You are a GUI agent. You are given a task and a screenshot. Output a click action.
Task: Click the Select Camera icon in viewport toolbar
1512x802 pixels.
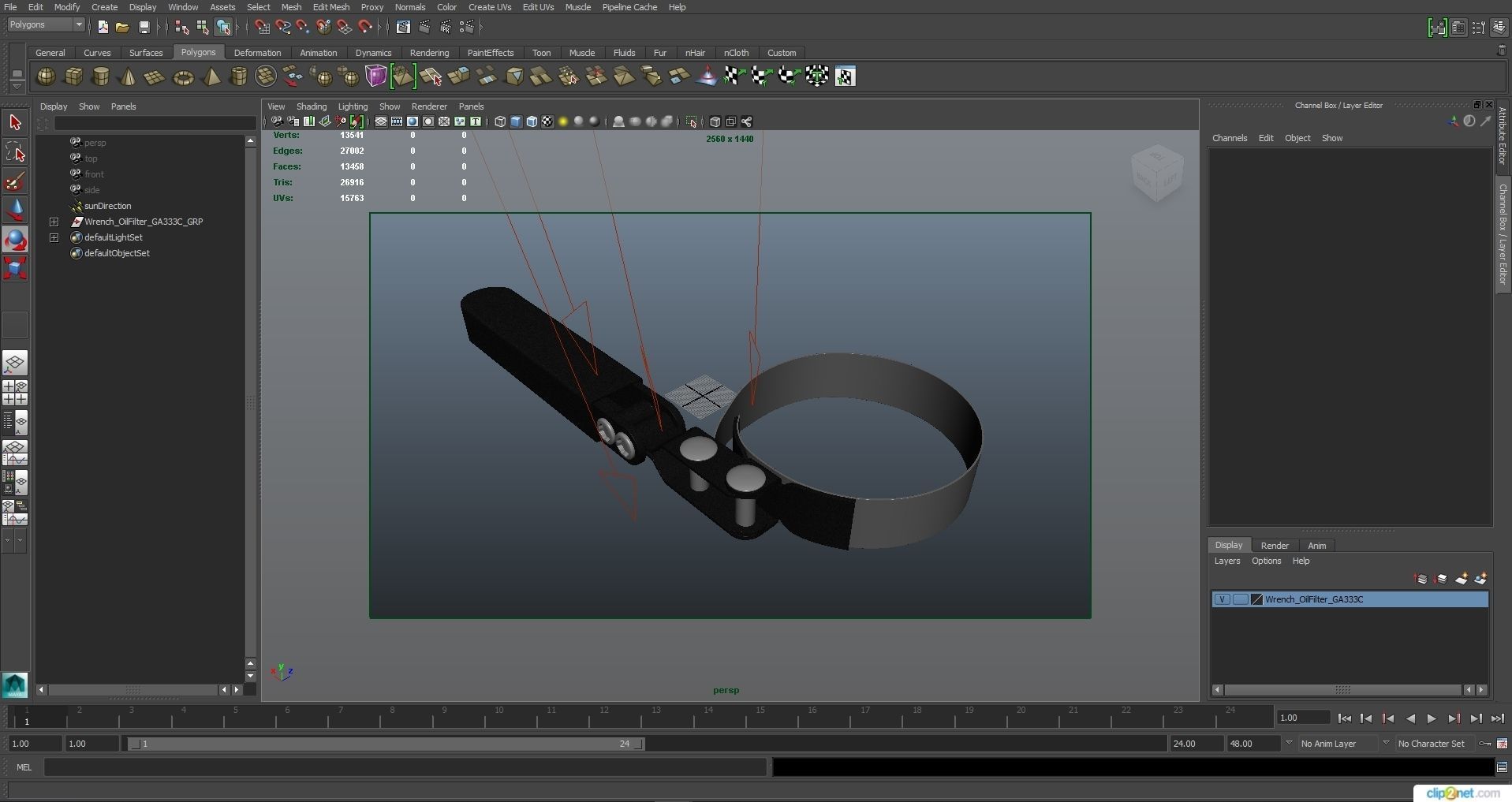coord(277,121)
